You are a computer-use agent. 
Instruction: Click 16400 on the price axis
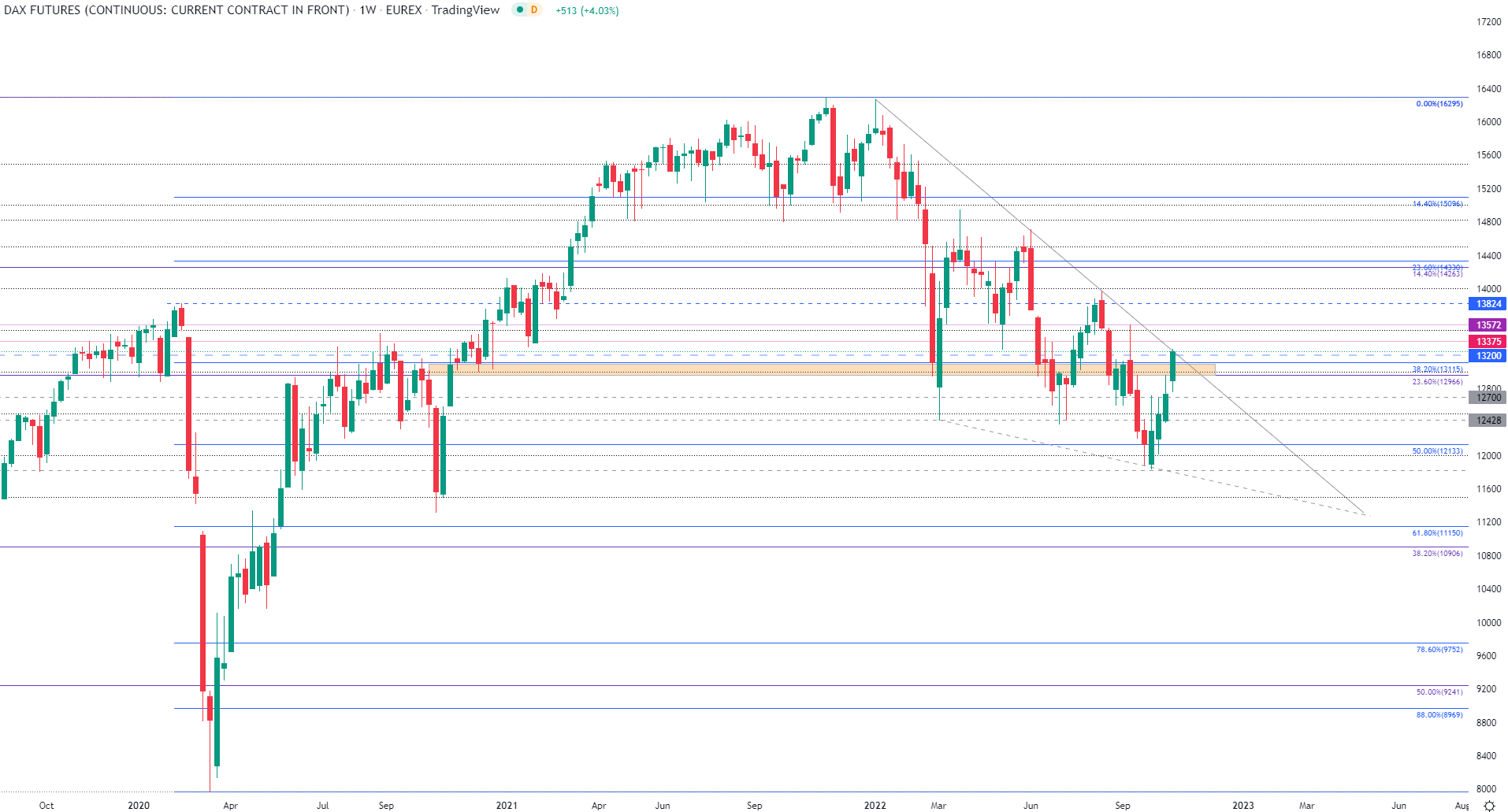point(1488,89)
